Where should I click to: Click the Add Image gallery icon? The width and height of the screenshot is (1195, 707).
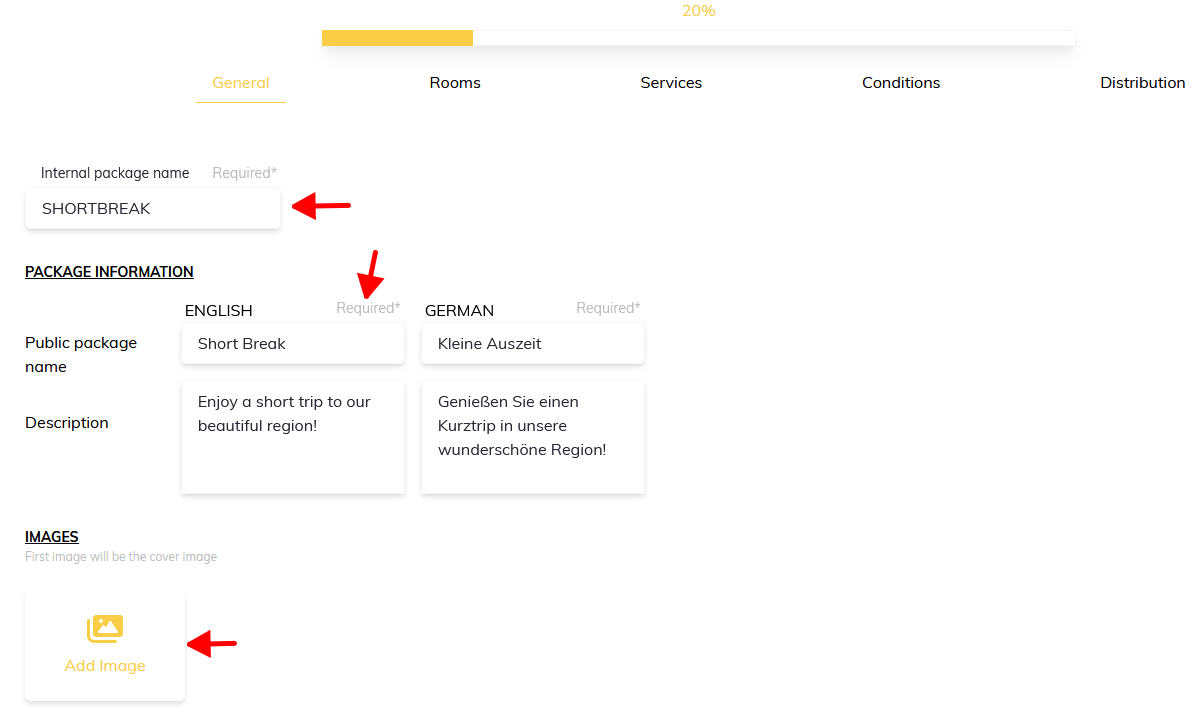click(105, 628)
